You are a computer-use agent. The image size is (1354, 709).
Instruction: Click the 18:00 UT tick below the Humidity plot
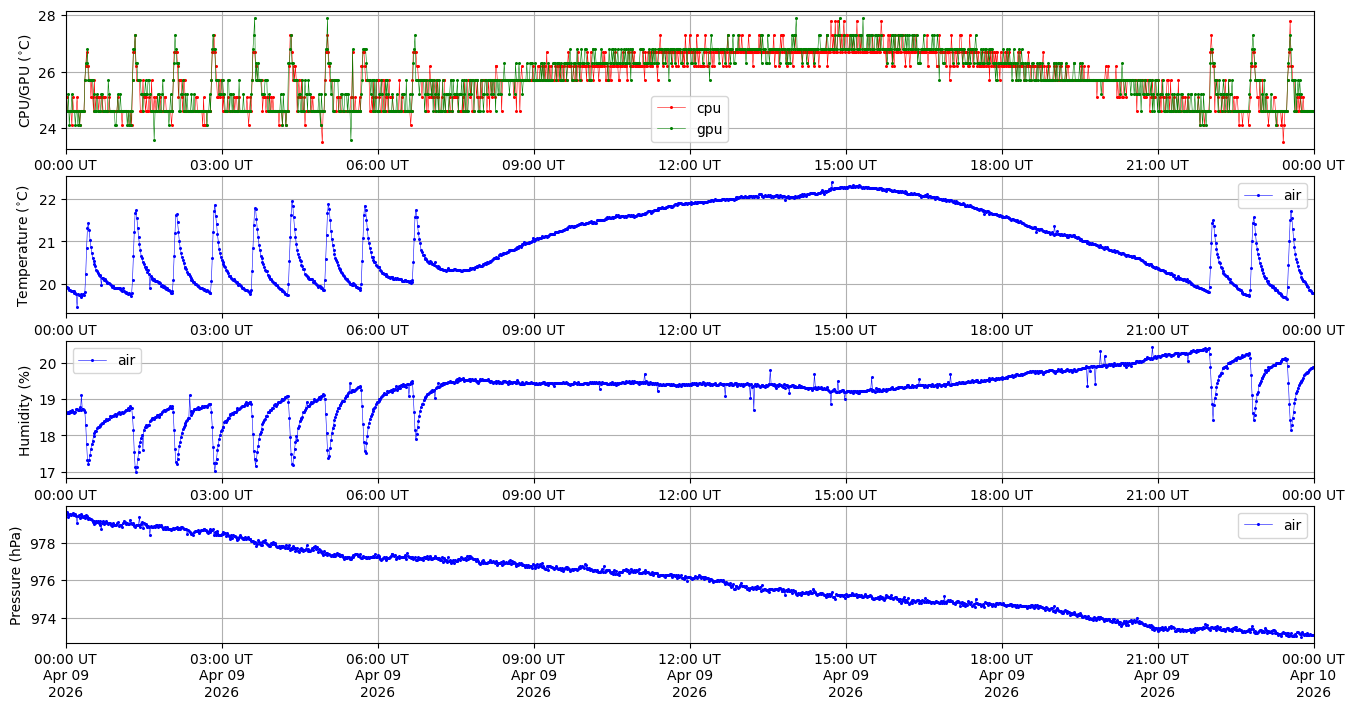[x=1001, y=494]
